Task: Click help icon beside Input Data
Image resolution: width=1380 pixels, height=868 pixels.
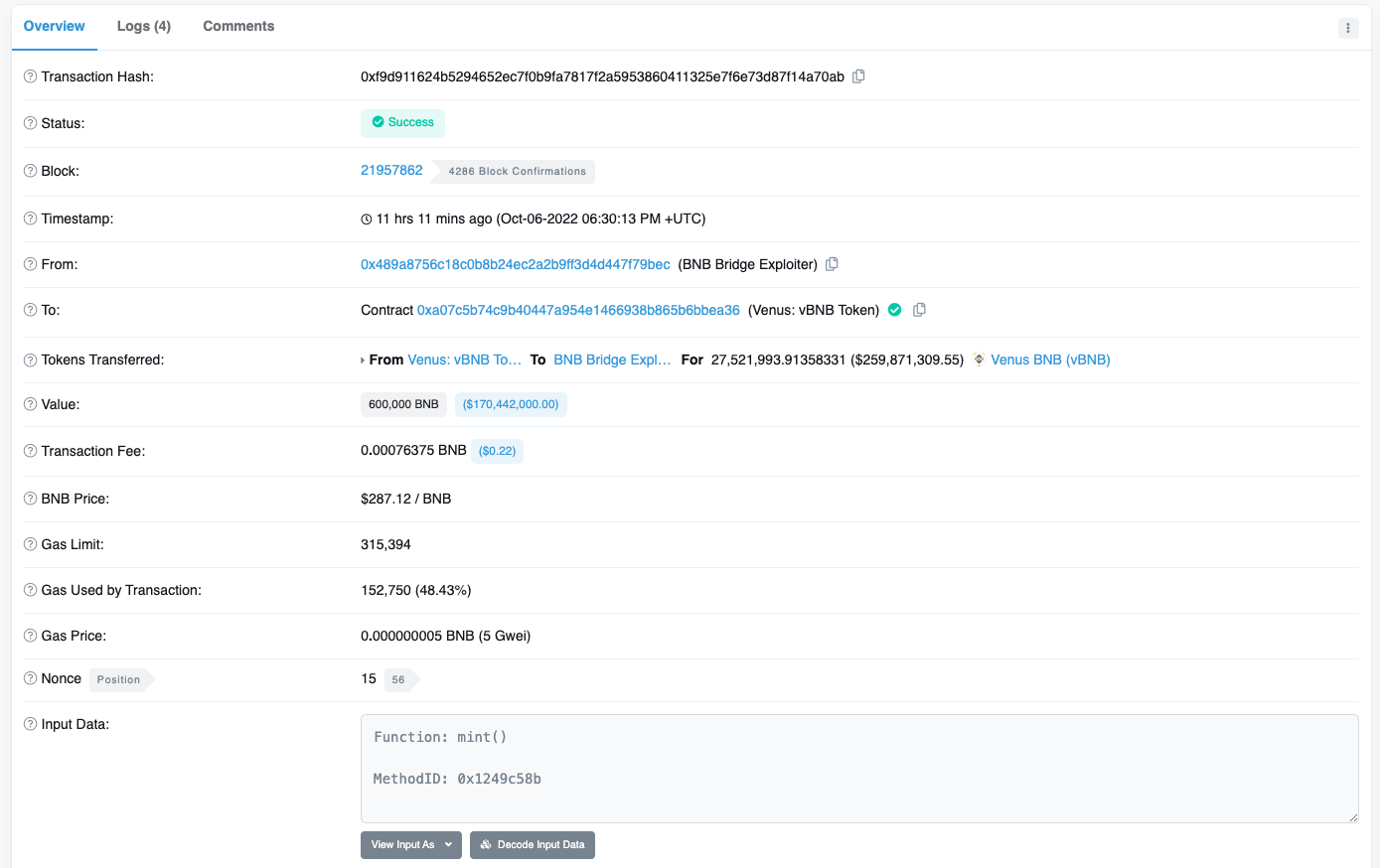Action: coord(30,724)
